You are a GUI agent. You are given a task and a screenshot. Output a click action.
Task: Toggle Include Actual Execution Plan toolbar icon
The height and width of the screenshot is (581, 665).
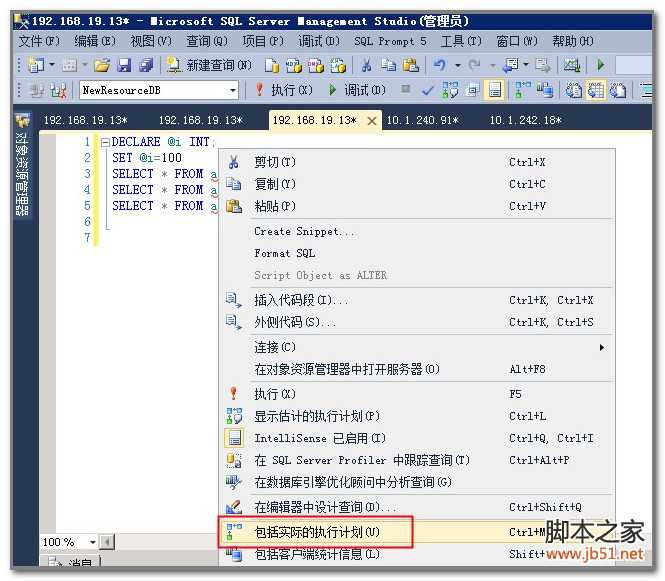522,90
